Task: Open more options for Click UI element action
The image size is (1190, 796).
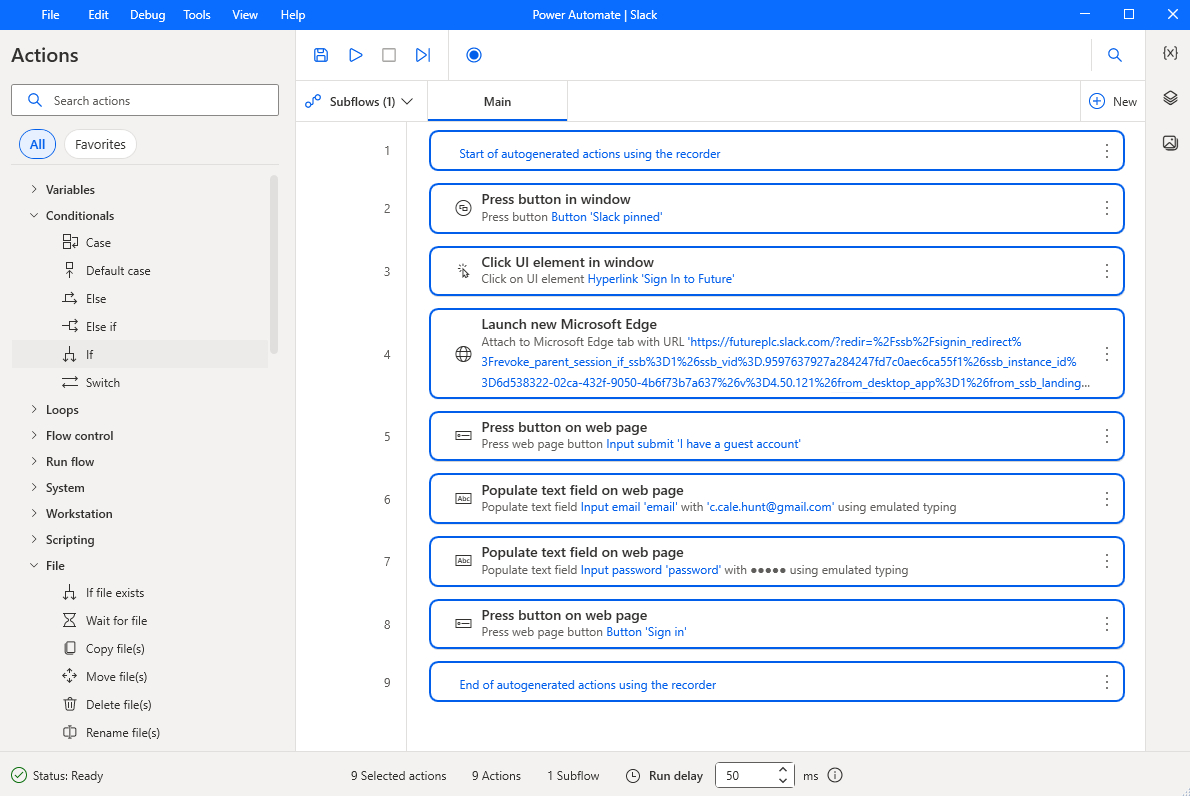Action: [x=1107, y=271]
